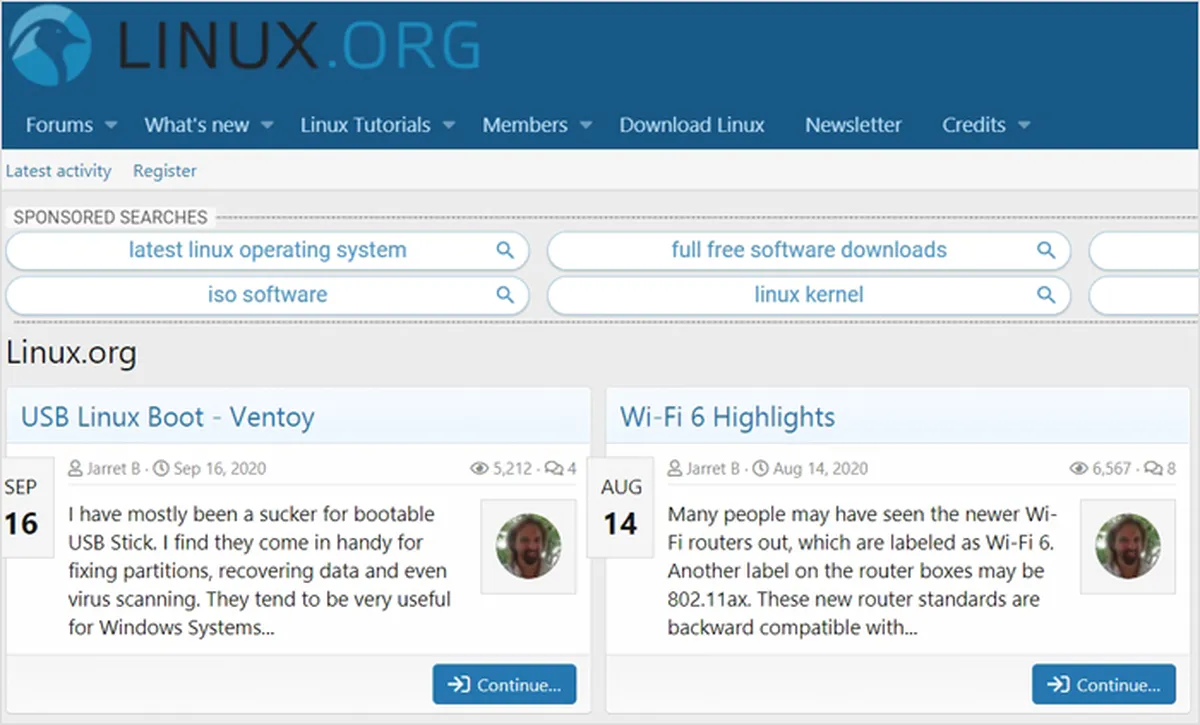
Task: Open the Wi-Fi 6 Highlights article title
Action: point(727,417)
